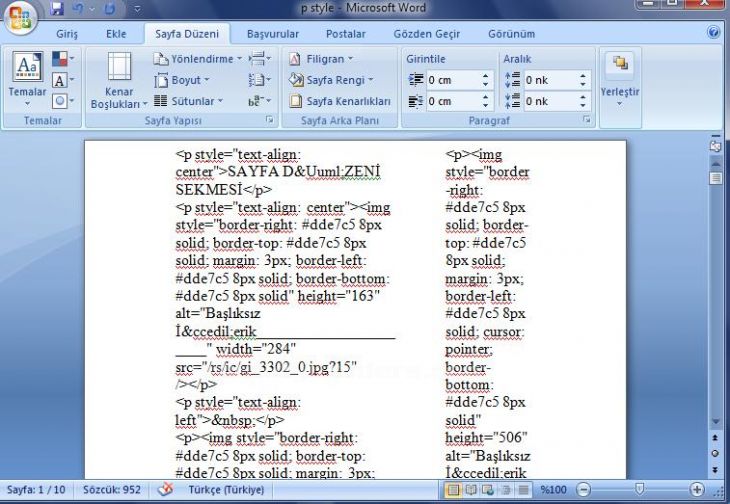Zoom out with minus button
This screenshot has width=730, height=504.
coord(583,490)
